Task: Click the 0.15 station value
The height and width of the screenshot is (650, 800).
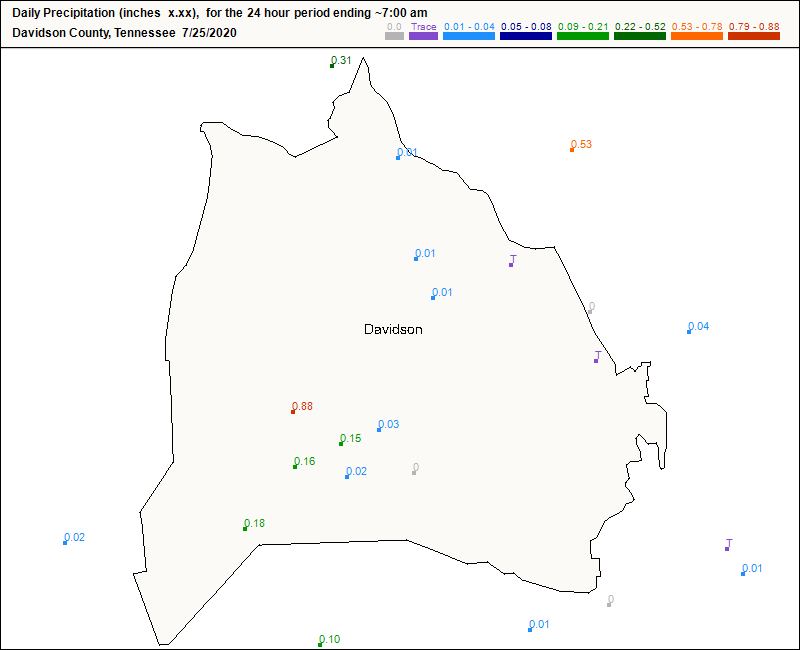Action: 351,439
